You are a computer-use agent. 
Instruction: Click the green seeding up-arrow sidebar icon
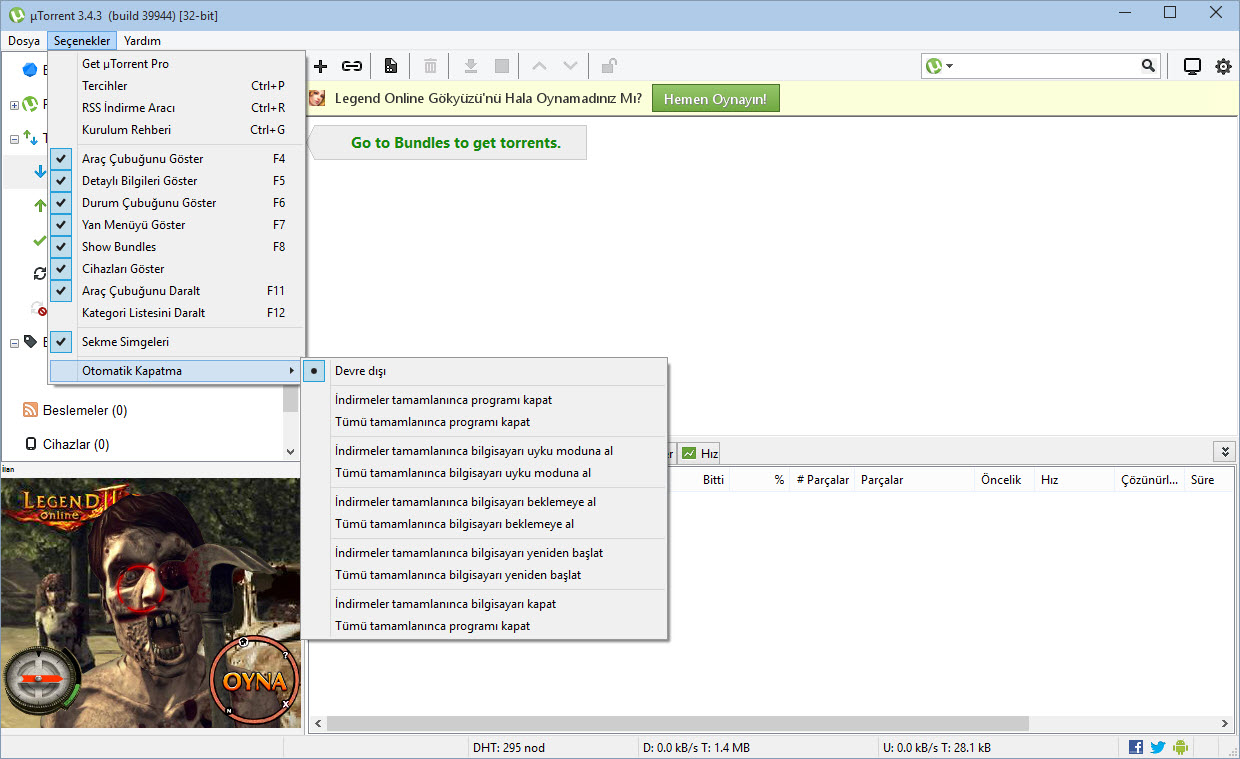40,206
